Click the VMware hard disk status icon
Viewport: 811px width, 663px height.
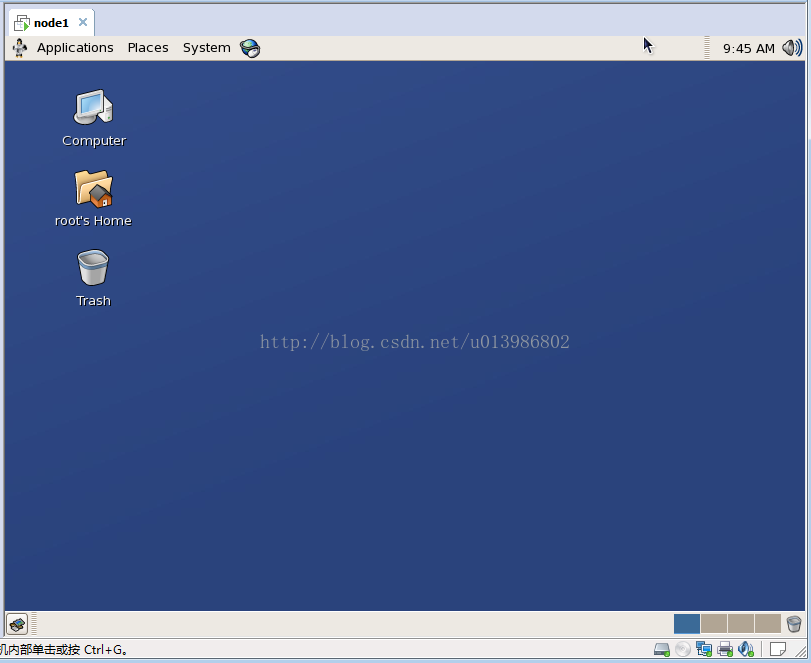coord(662,649)
